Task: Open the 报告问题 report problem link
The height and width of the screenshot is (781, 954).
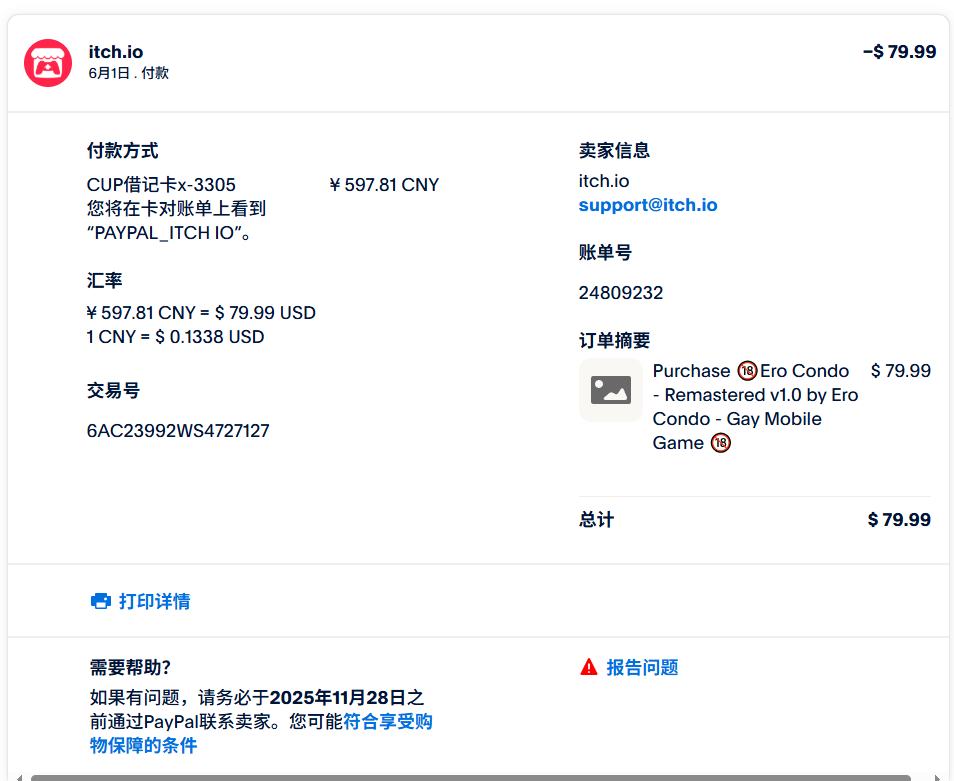Action: (642, 667)
